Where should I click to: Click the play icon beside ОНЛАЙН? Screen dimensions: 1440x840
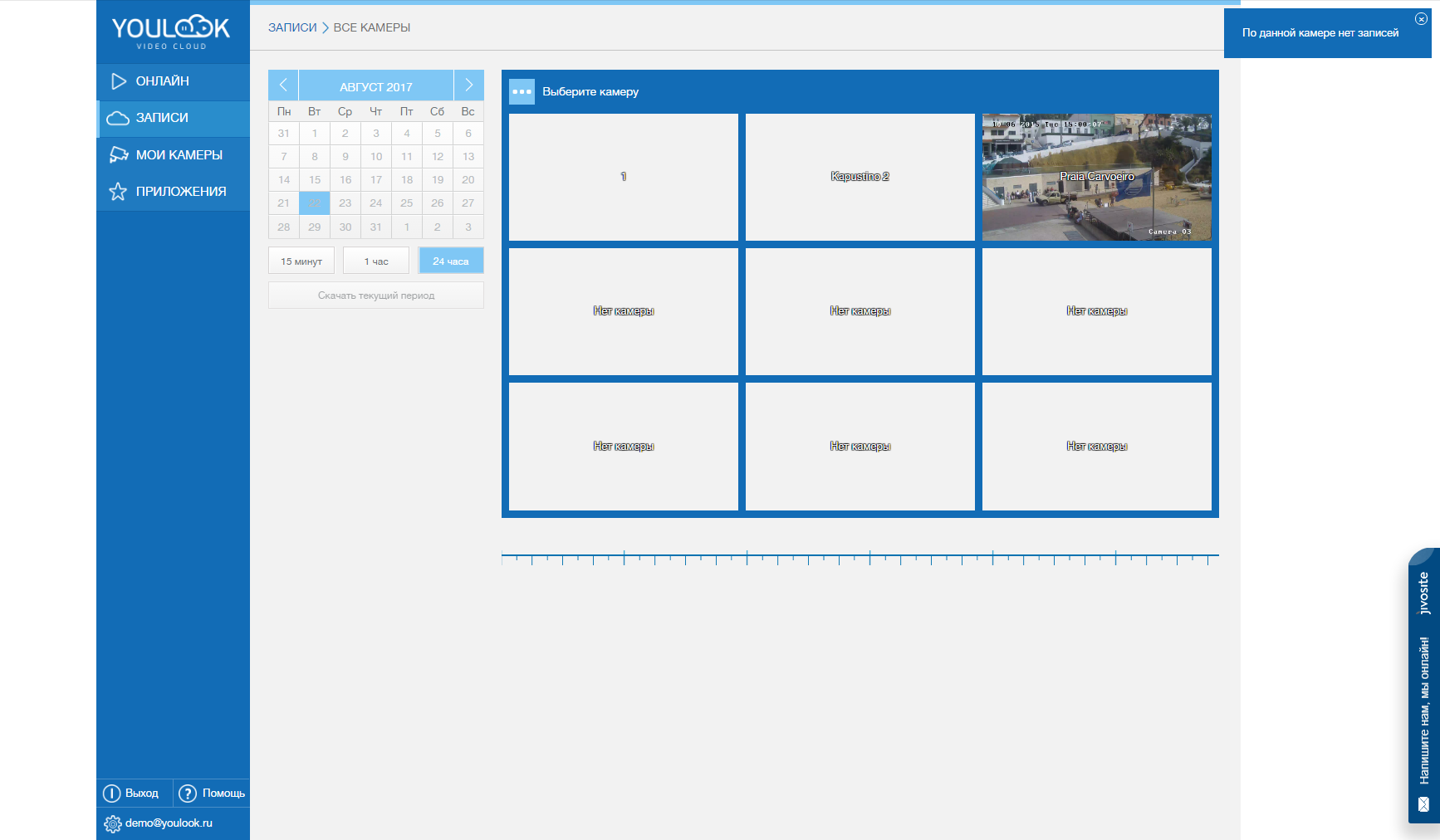point(119,81)
